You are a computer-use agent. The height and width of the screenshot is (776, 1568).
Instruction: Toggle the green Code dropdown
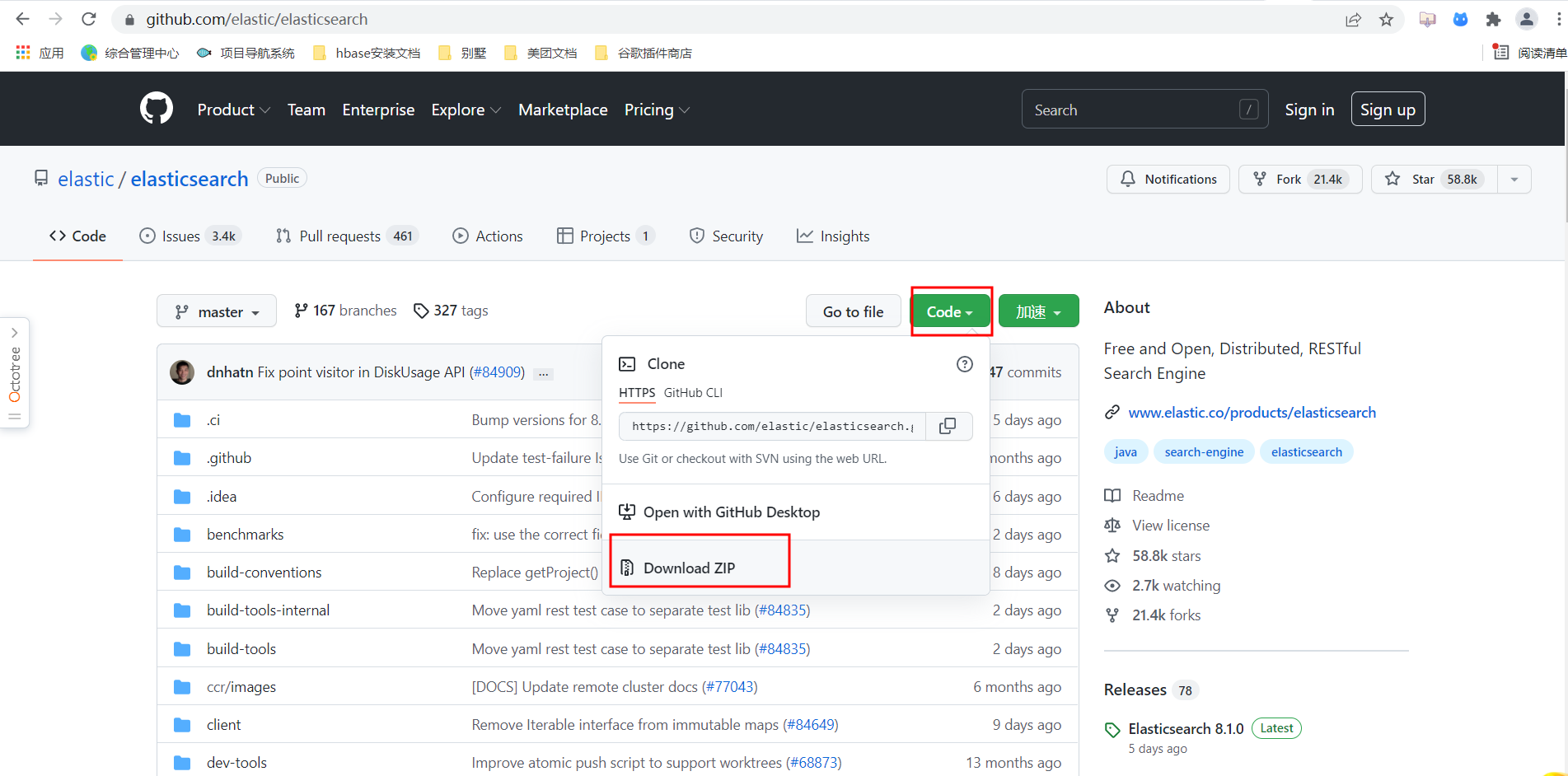pyautogui.click(x=950, y=311)
